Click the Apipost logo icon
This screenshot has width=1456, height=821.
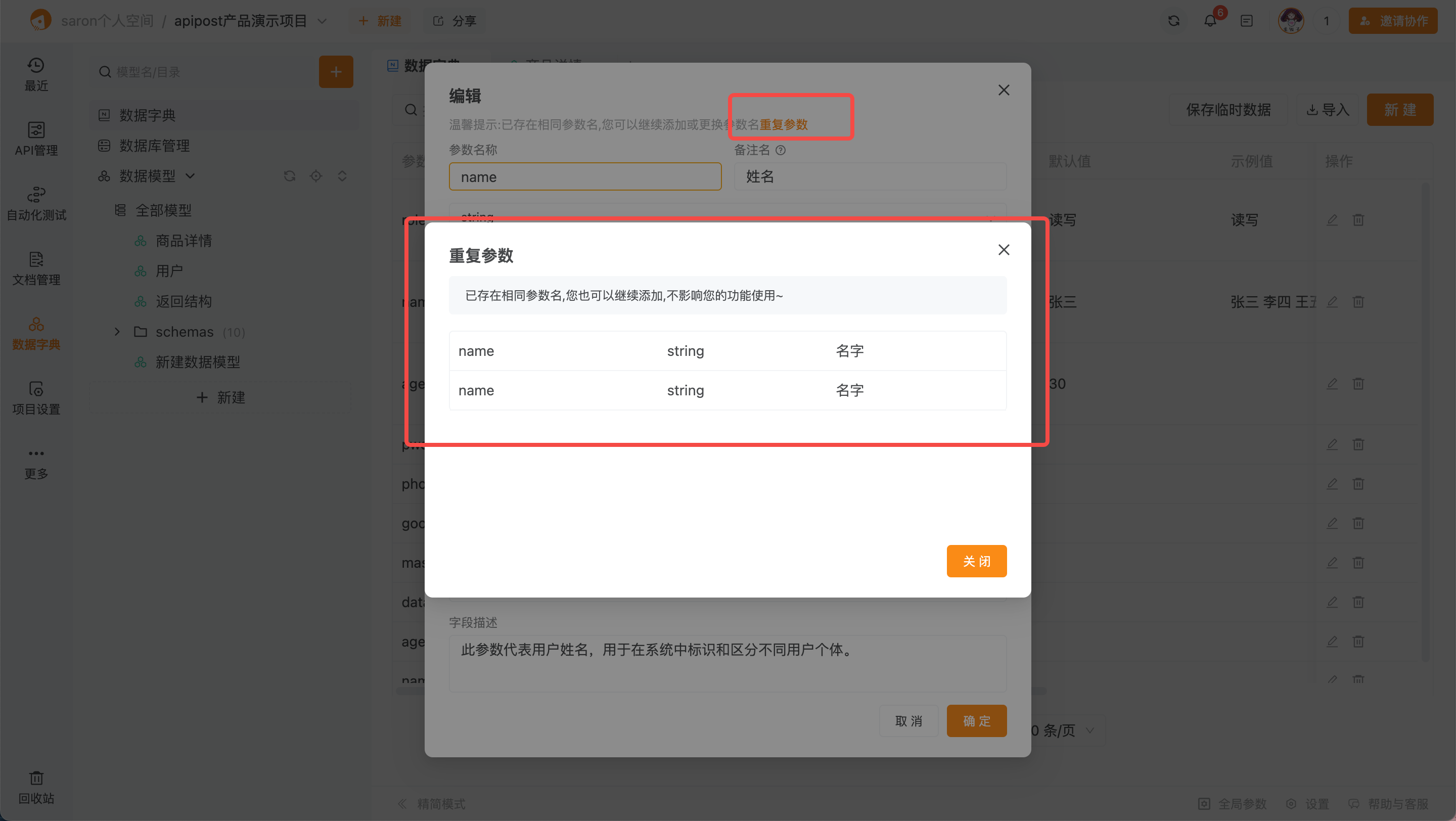click(x=40, y=20)
